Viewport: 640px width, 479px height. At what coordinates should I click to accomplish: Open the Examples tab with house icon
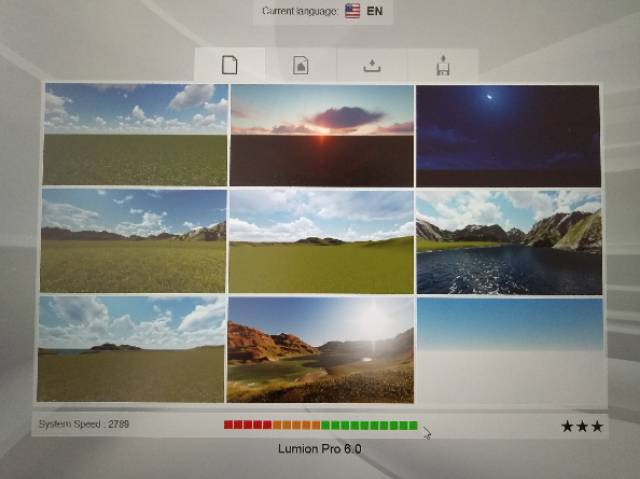click(301, 65)
